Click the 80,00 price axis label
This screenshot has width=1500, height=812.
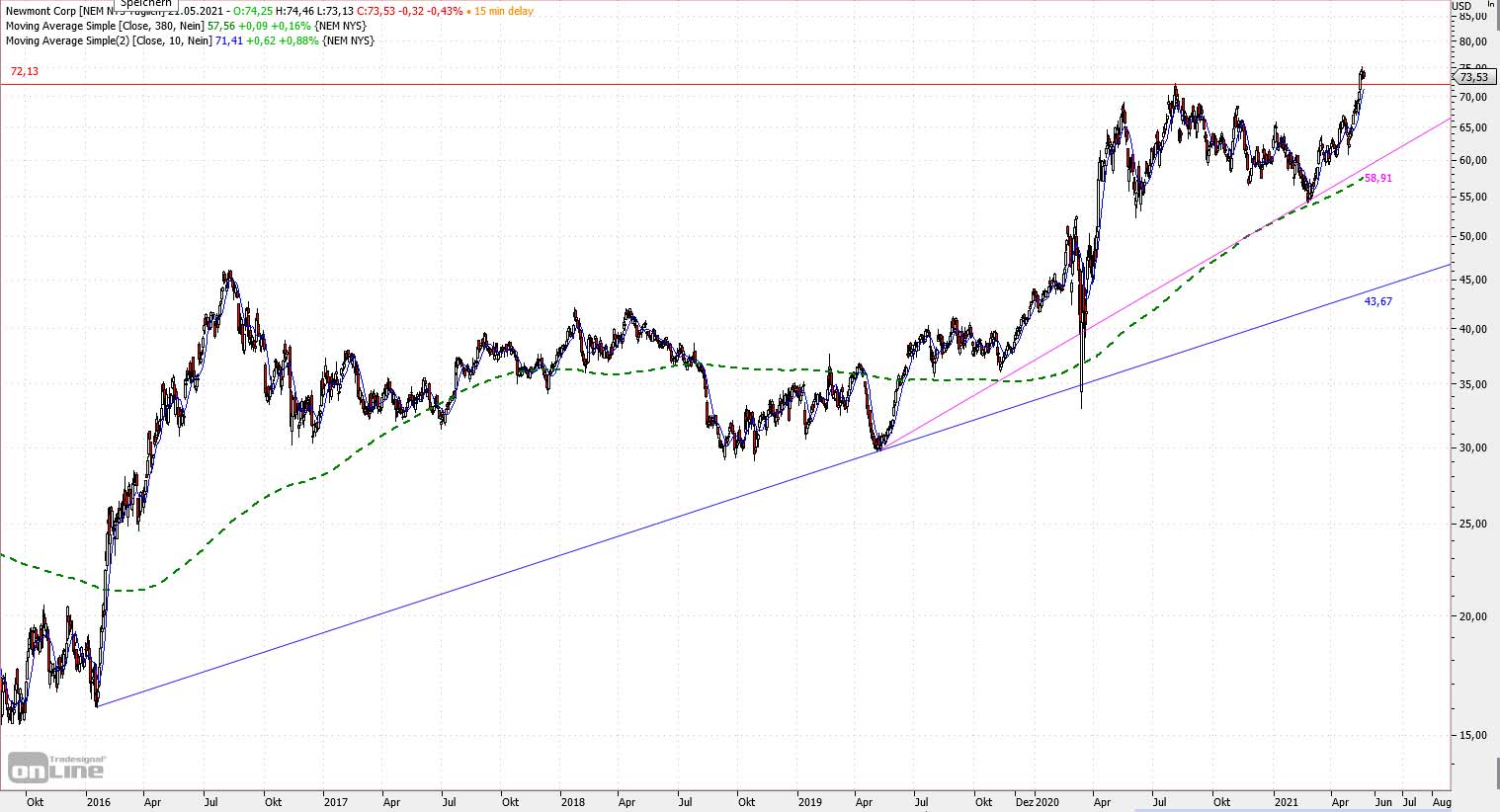1473,41
